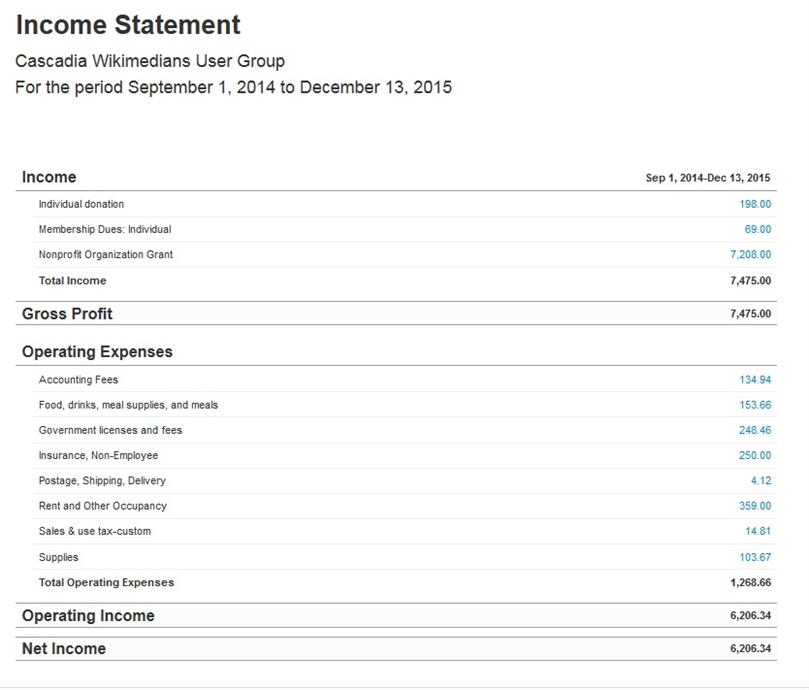
Task: Select the Cascadia Wikimedians User Group text
Action: coord(150,61)
